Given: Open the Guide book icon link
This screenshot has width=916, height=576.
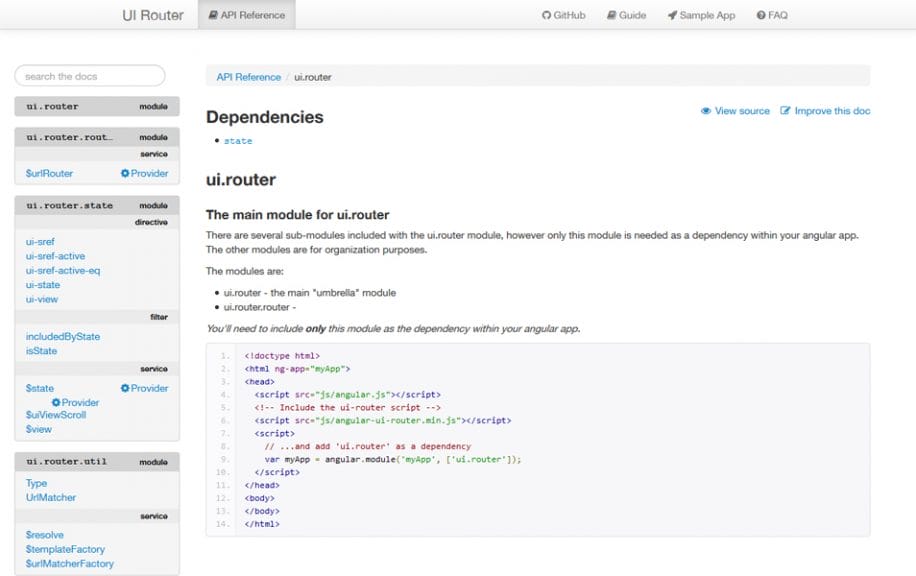Looking at the screenshot, I should coord(612,16).
